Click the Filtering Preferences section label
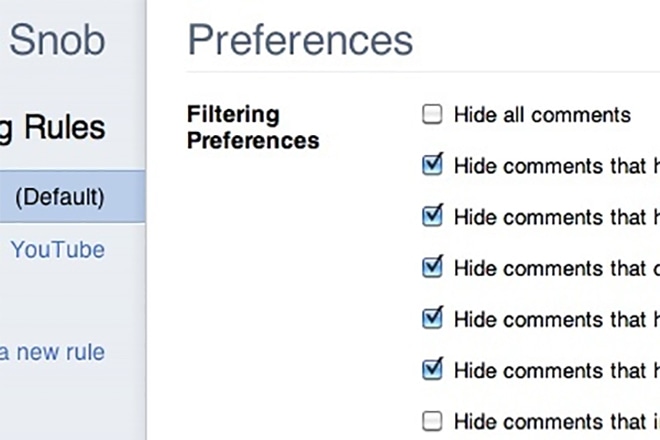This screenshot has height=440, width=660. (253, 127)
